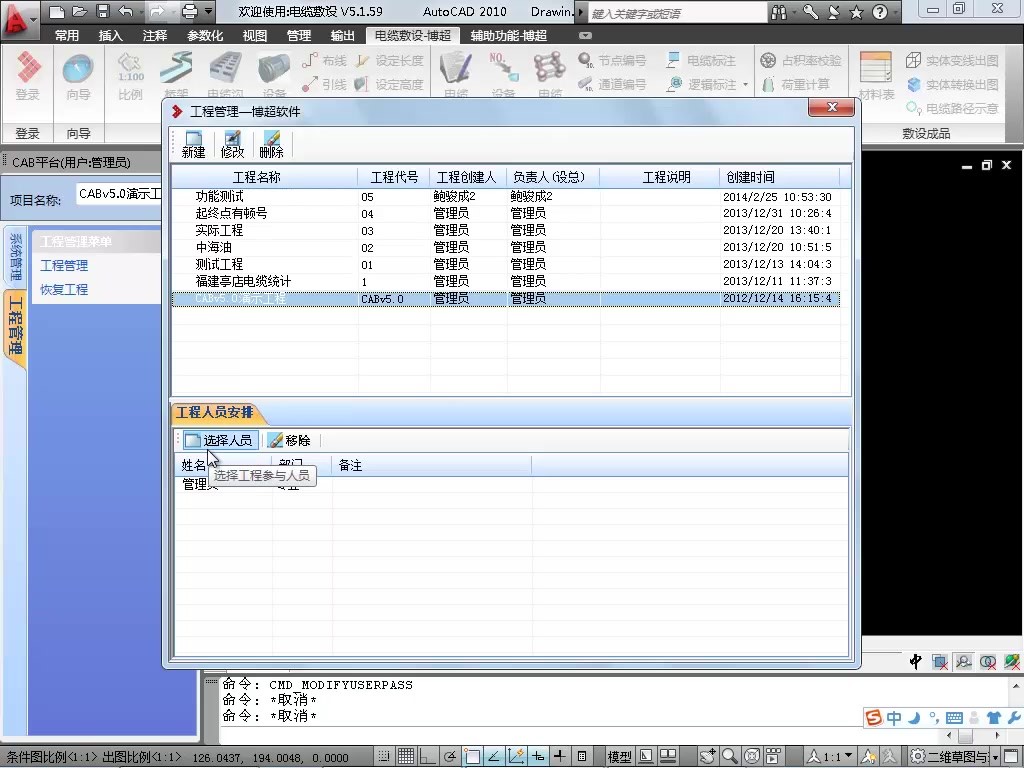Toggle dynamic input in status bar
Image resolution: width=1024 pixels, height=768 pixels.
pyautogui.click(x=538, y=756)
